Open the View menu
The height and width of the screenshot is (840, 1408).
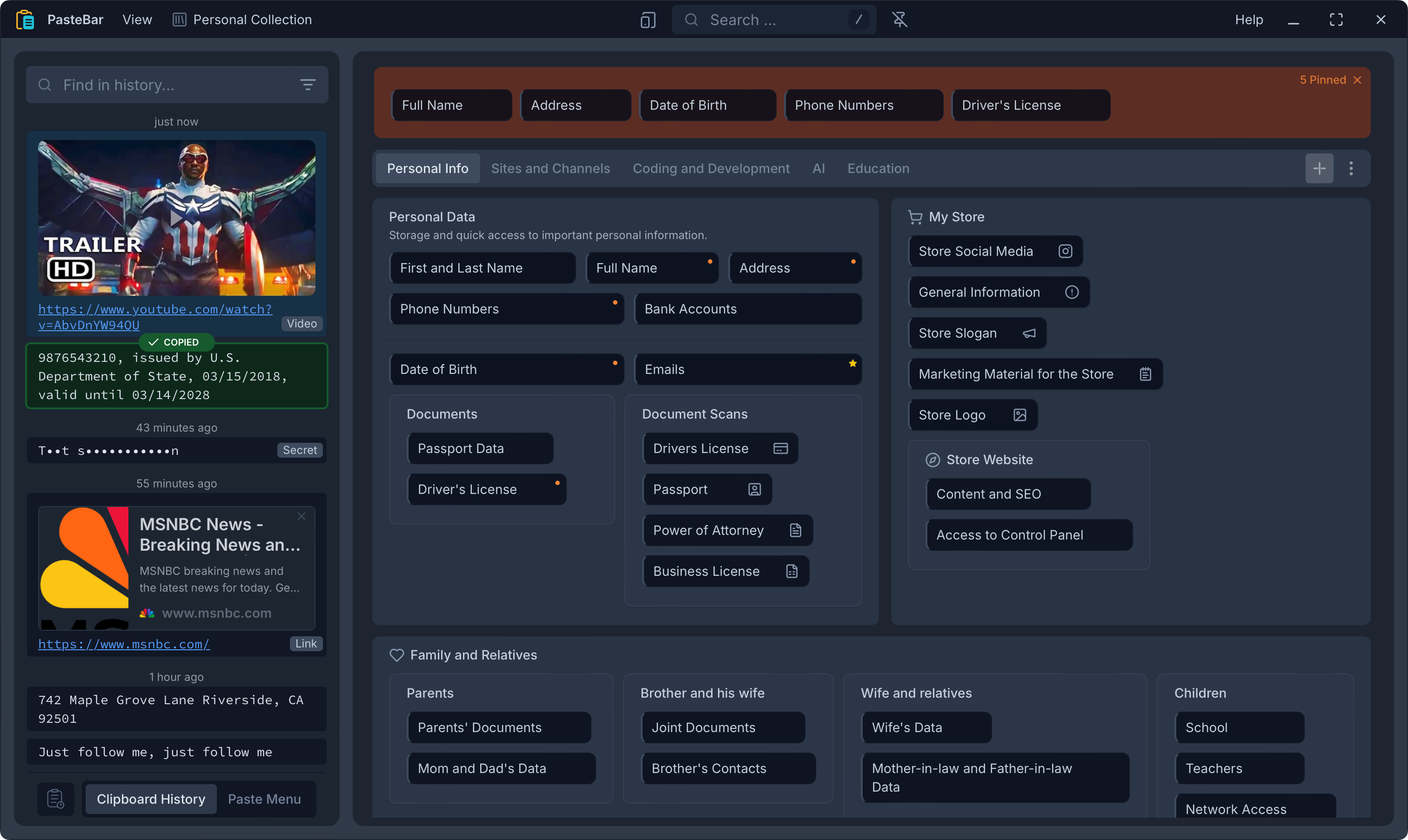[x=137, y=20]
